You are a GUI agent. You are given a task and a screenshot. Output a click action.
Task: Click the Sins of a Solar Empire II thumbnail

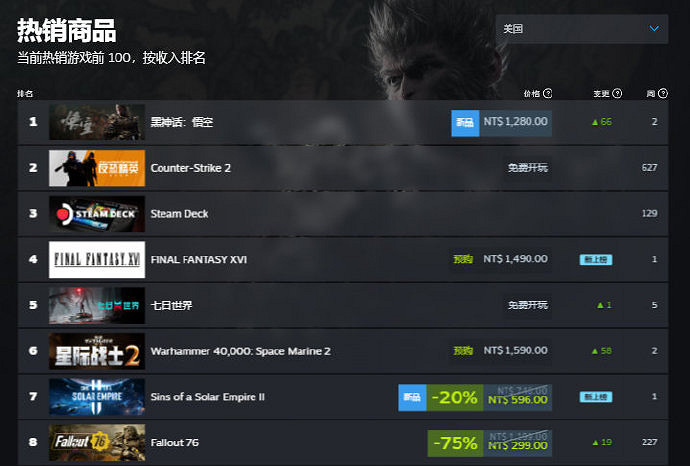point(97,397)
